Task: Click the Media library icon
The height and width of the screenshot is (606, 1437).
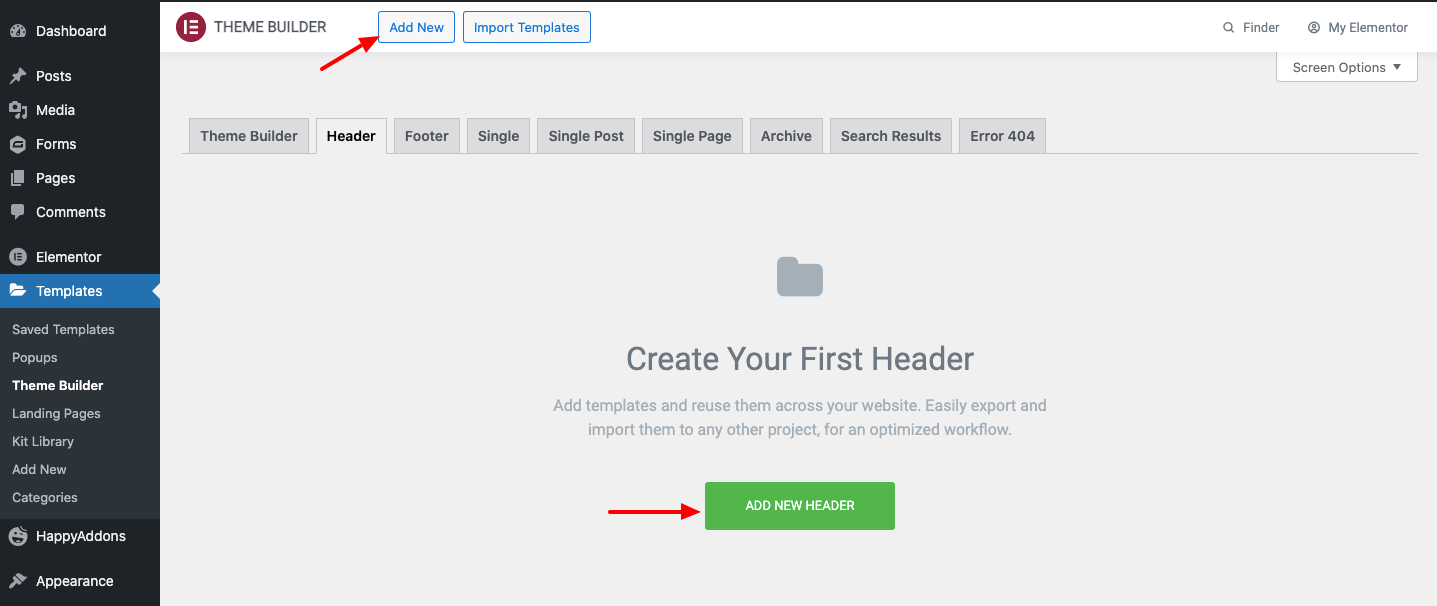Action: 18,110
